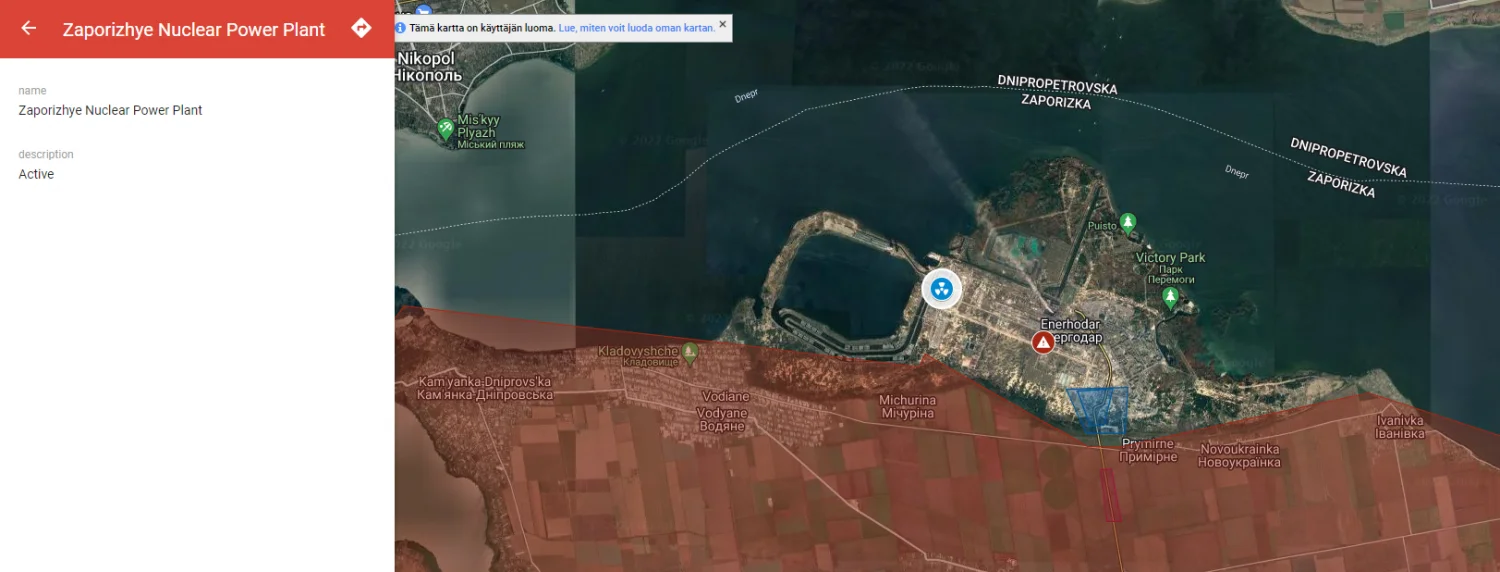Click the blue shaded polygon south of Enerhodar
The image size is (1500, 572).
[1098, 408]
